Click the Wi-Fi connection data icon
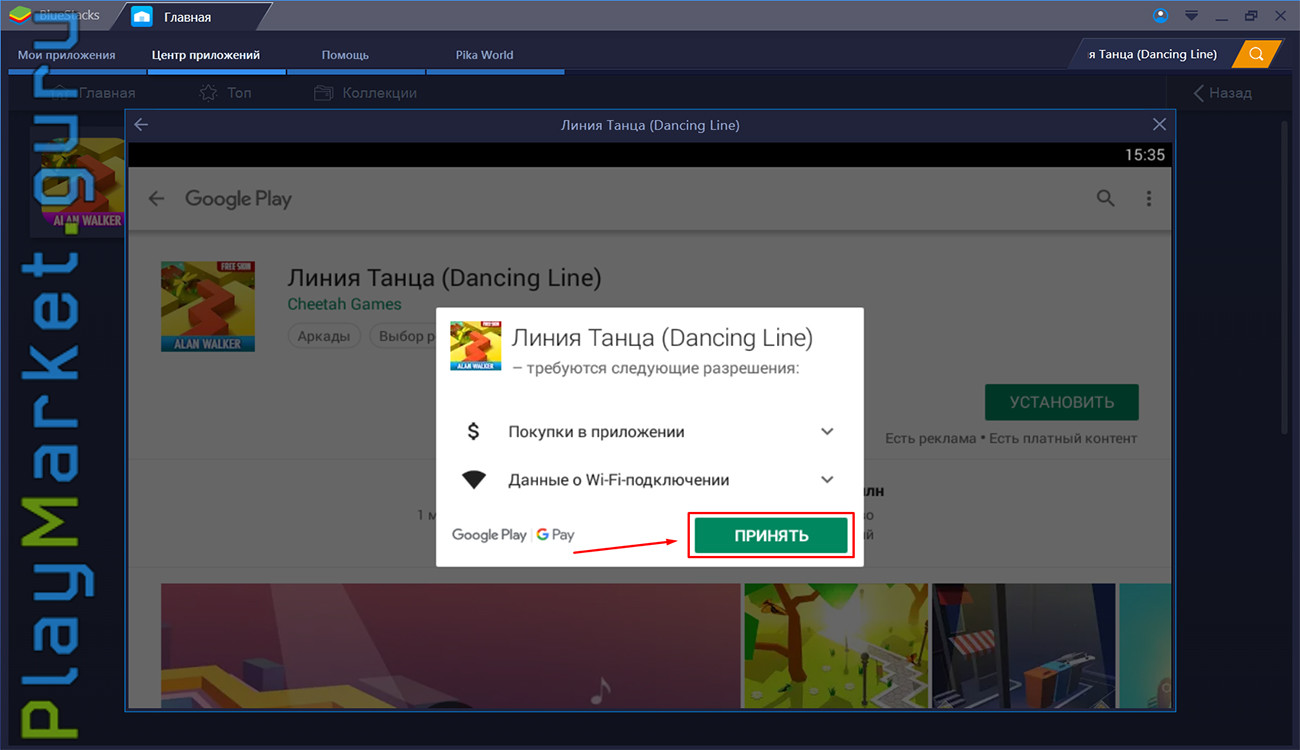The height and width of the screenshot is (750, 1300). pyautogui.click(x=474, y=480)
